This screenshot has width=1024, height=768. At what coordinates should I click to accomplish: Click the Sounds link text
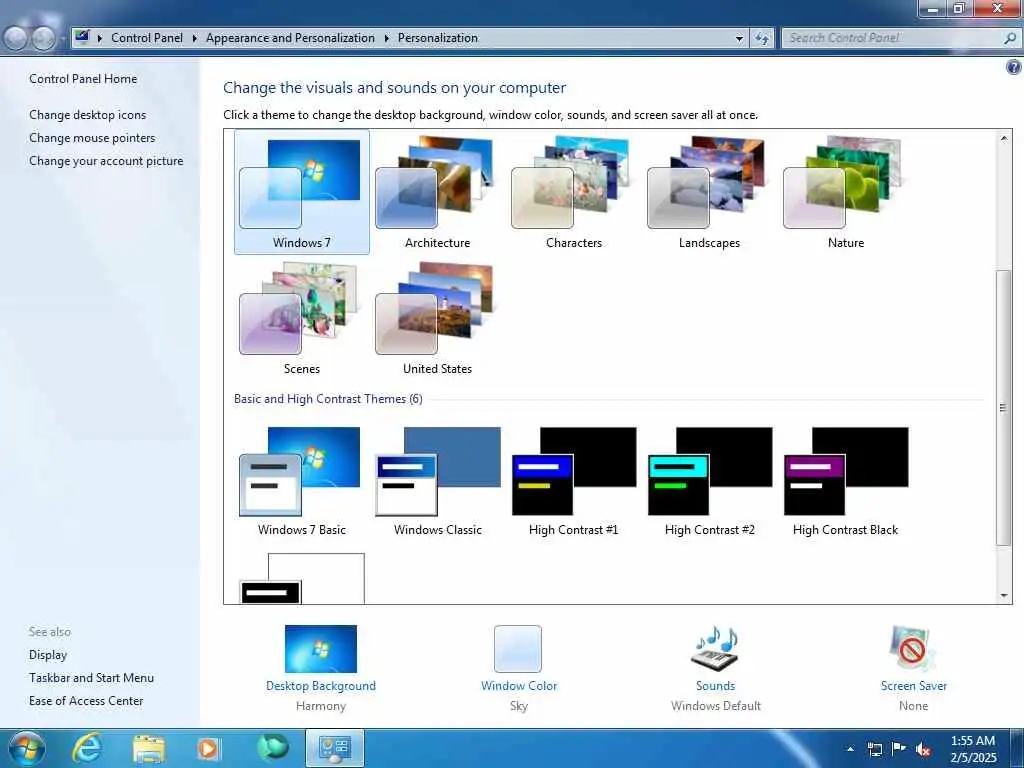pyautogui.click(x=715, y=686)
